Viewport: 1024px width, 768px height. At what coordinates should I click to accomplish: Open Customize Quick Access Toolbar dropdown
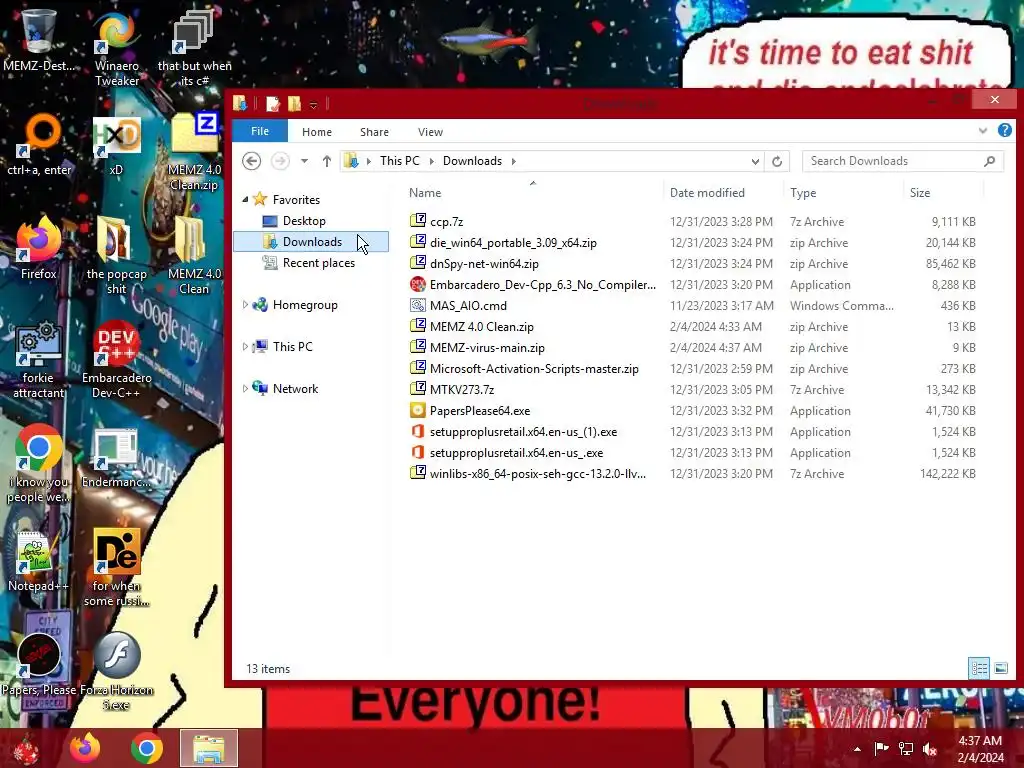tap(313, 104)
